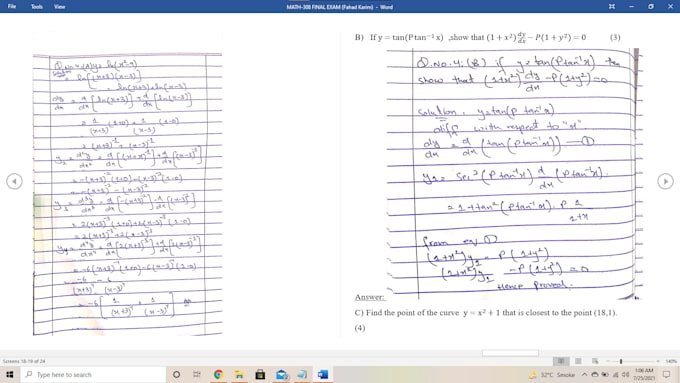Switch to Read Mode view button
The image size is (680, 383).
(x=561, y=361)
